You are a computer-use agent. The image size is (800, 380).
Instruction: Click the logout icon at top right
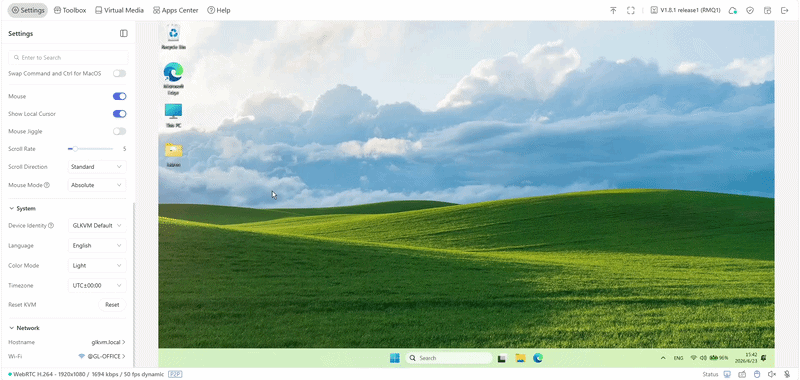click(x=785, y=10)
